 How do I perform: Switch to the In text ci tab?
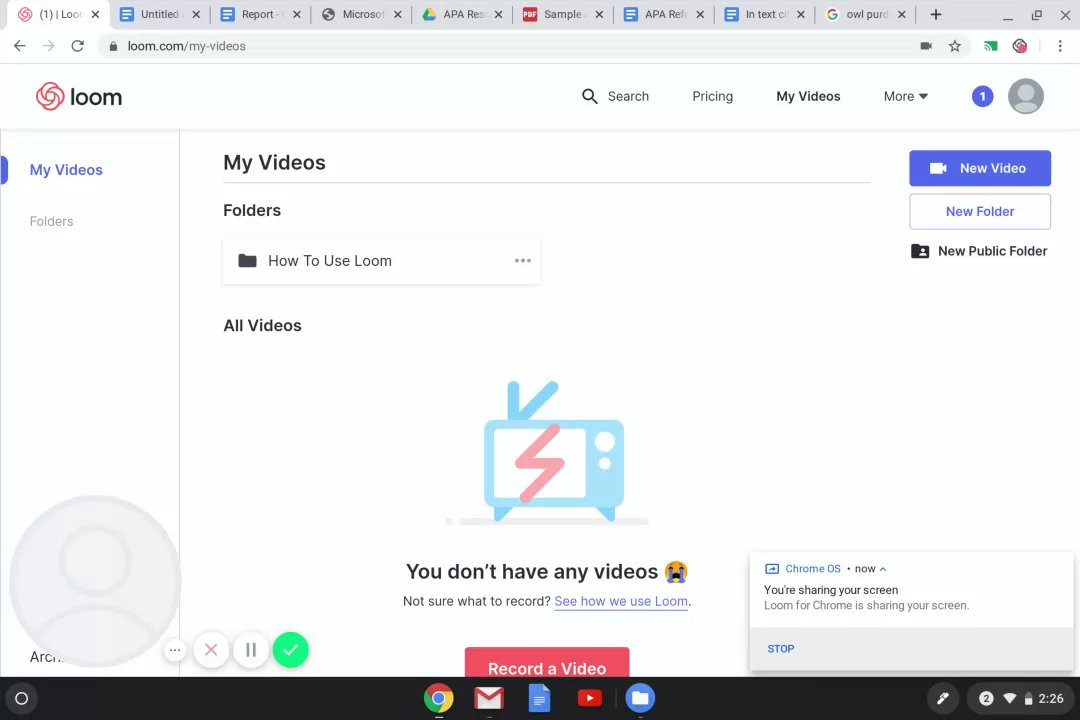point(763,14)
